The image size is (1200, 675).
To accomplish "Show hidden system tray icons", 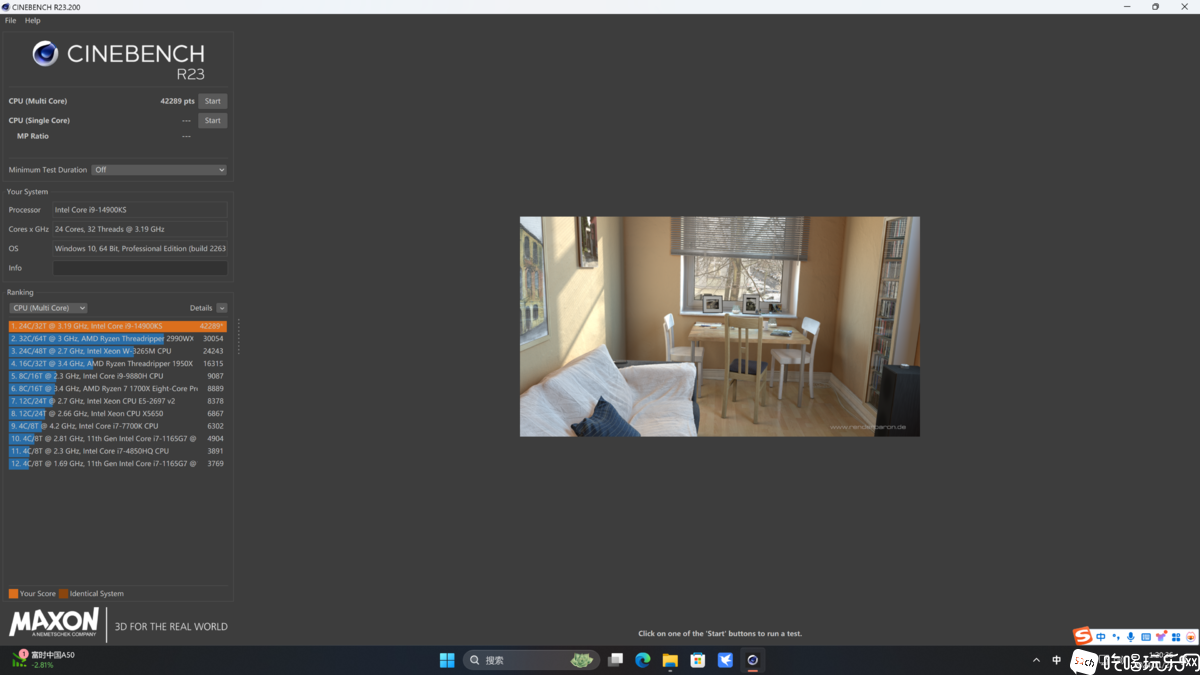I will [1036, 660].
